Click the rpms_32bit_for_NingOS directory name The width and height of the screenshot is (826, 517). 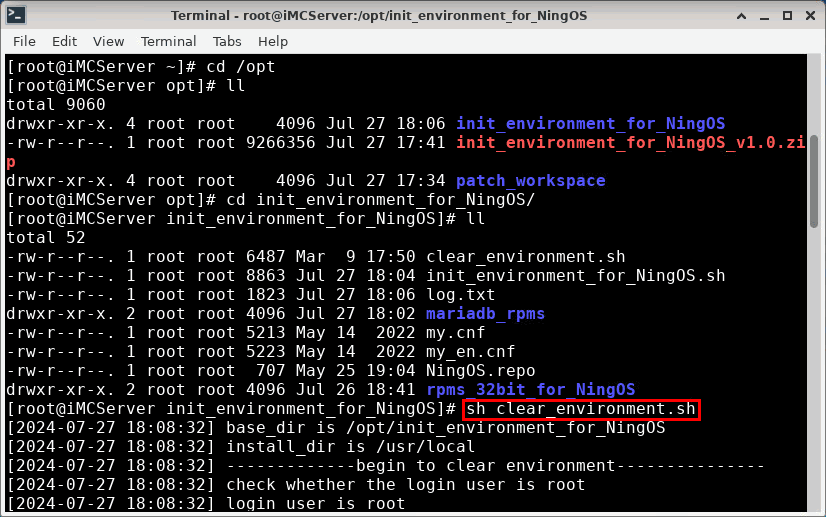(x=530, y=389)
